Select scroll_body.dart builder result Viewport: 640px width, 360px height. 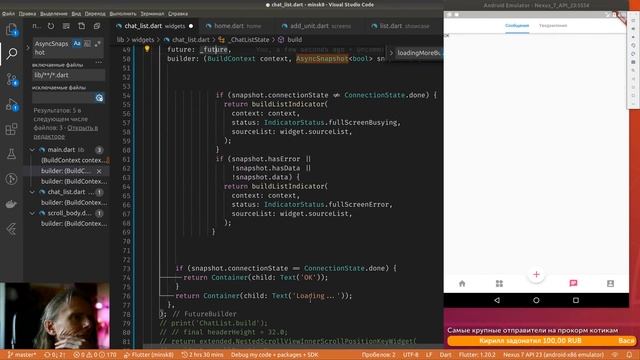[73, 224]
